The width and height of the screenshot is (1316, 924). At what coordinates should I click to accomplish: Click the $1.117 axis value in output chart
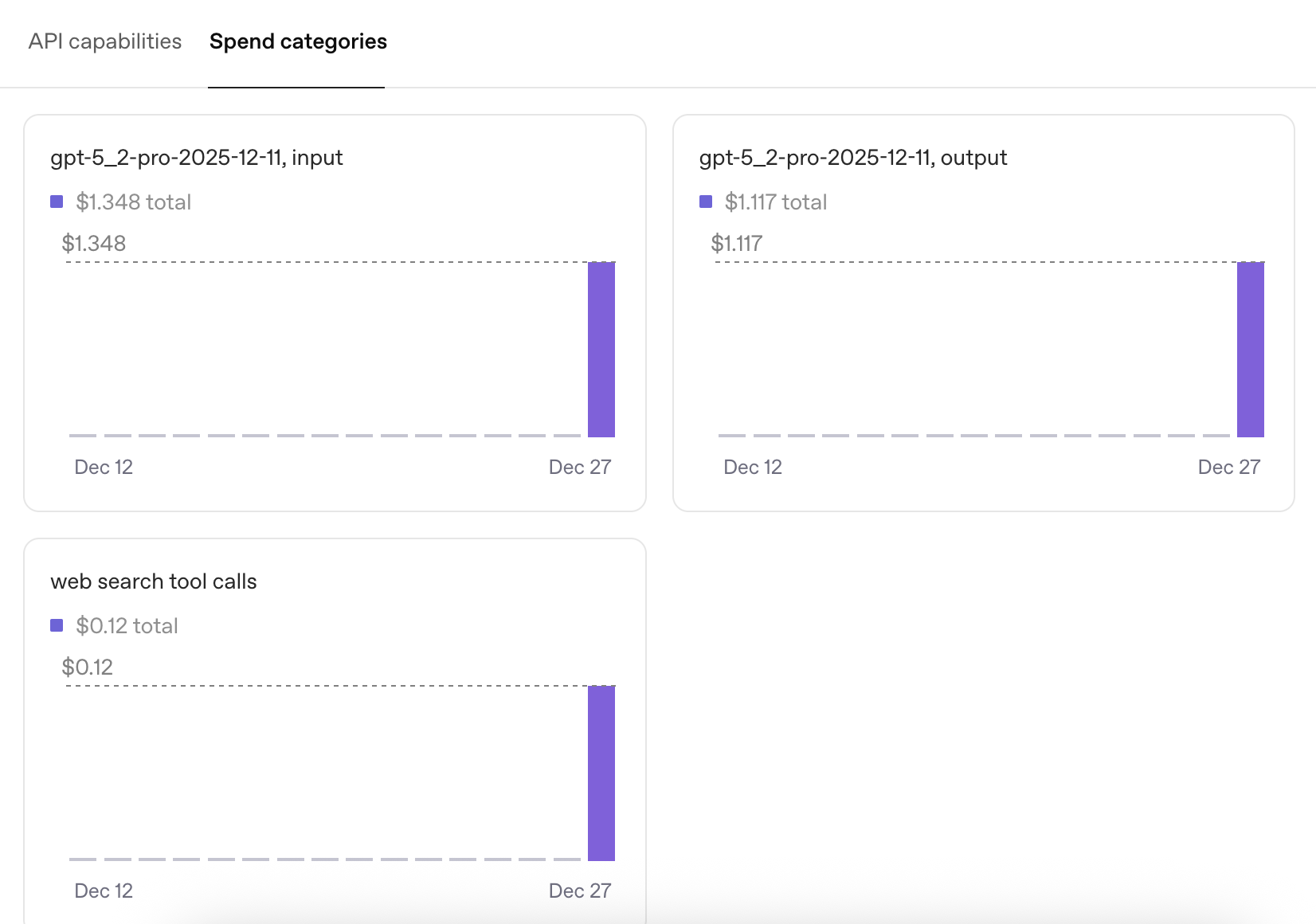coord(737,244)
